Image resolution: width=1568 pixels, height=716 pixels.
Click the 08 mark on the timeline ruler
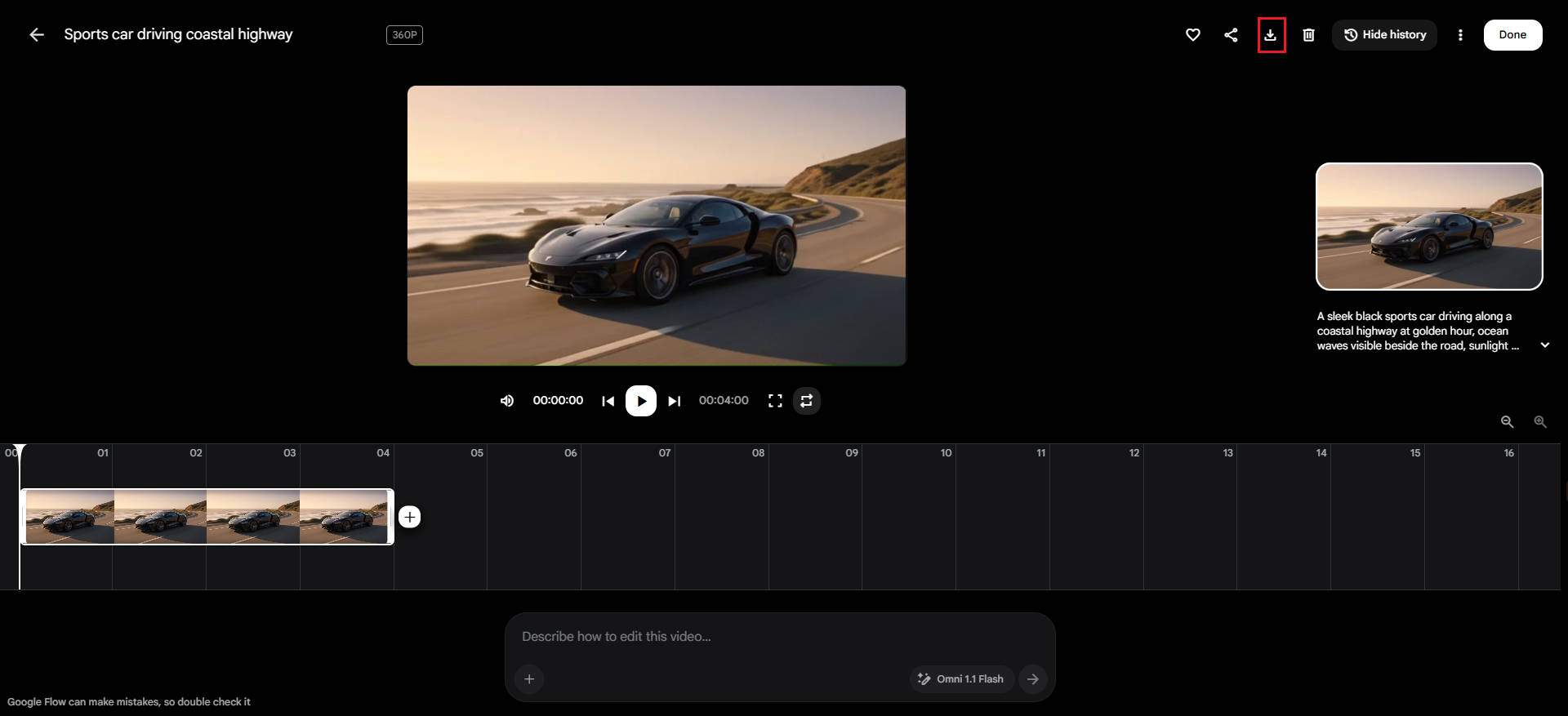758,453
